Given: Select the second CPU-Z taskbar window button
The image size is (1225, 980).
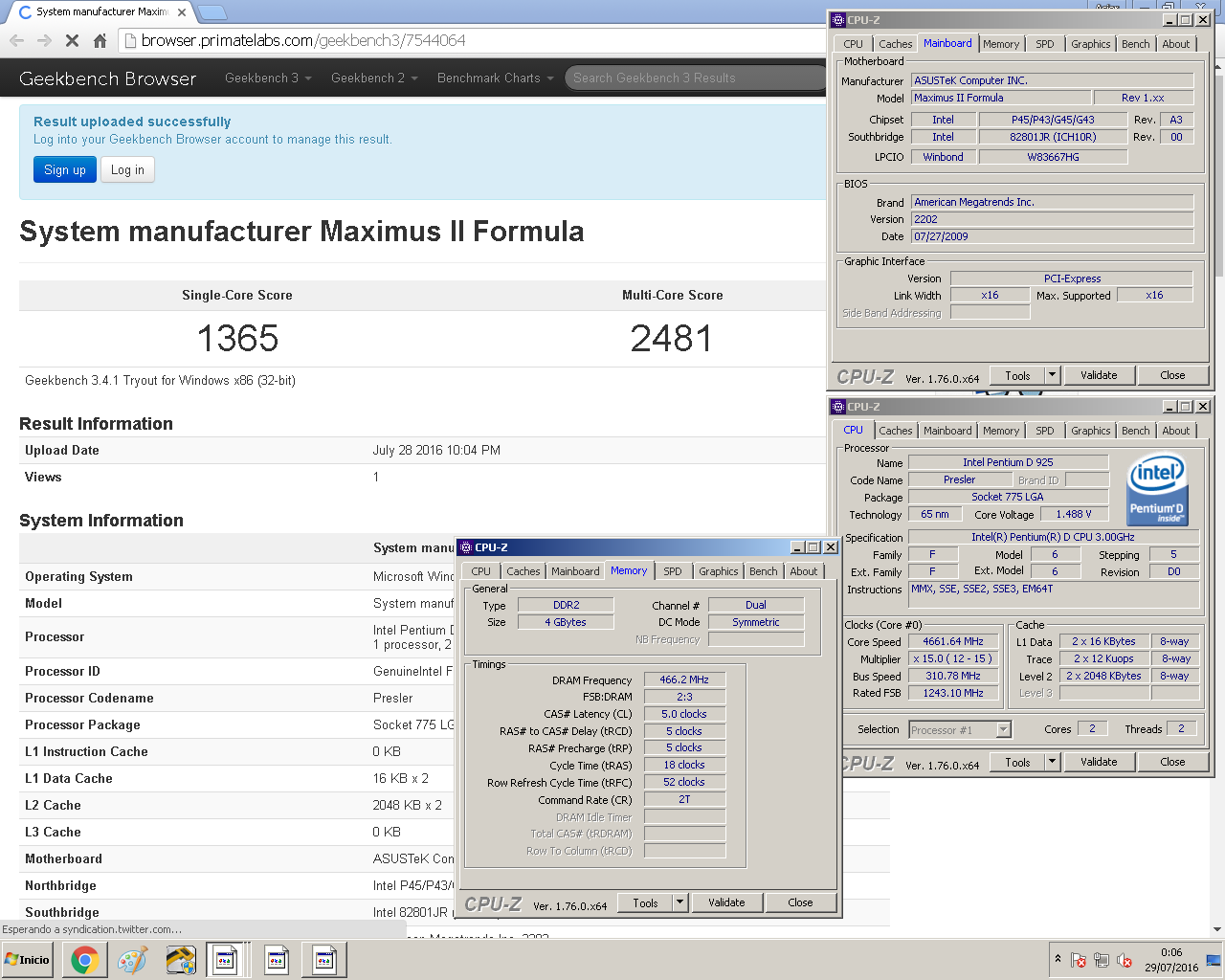Looking at the screenshot, I should point(277,960).
